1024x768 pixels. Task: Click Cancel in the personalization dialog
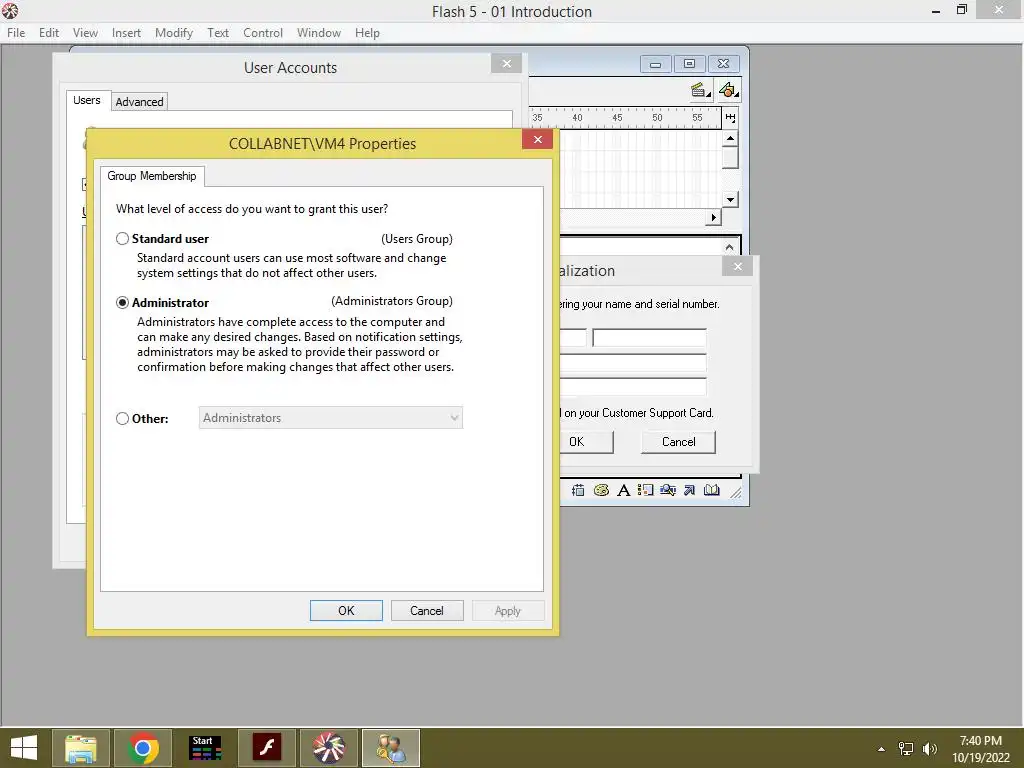pos(679,441)
